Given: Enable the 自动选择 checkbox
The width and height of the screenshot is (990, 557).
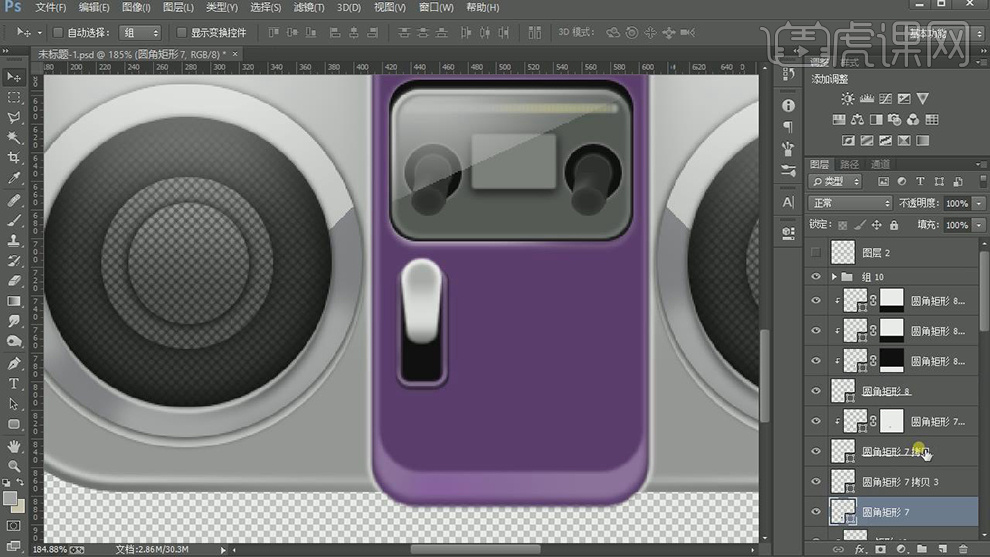Looking at the screenshot, I should click(x=58, y=32).
